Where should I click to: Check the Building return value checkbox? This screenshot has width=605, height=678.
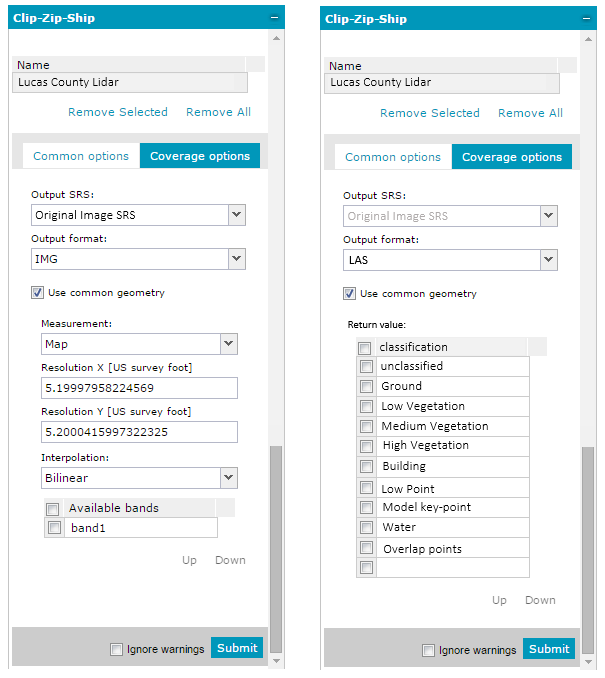click(366, 467)
